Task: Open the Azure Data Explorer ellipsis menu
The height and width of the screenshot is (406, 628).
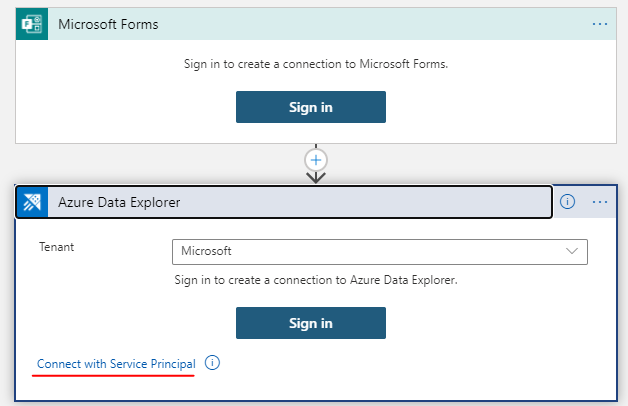Action: tap(600, 202)
